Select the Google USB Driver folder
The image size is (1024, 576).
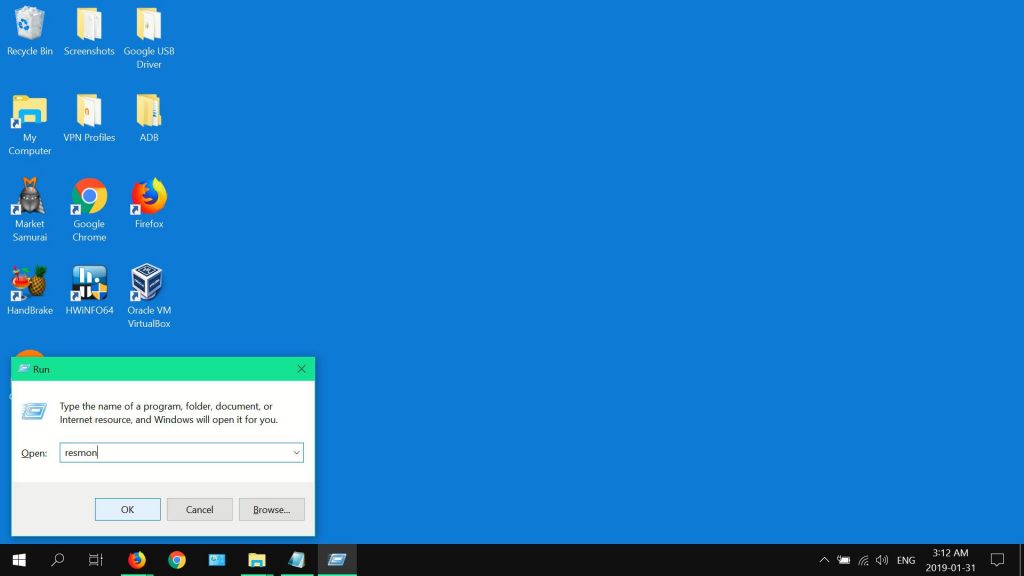tap(148, 38)
